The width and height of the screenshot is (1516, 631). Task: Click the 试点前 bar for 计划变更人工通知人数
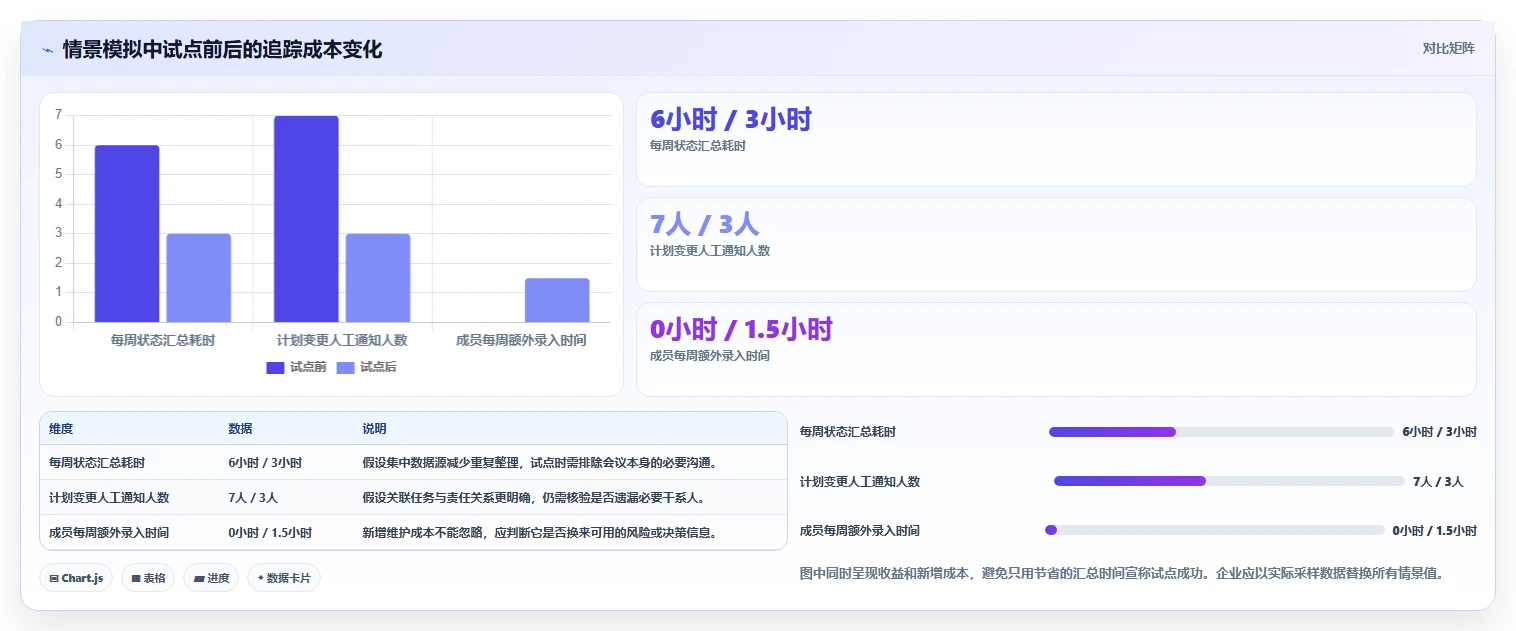(x=306, y=219)
